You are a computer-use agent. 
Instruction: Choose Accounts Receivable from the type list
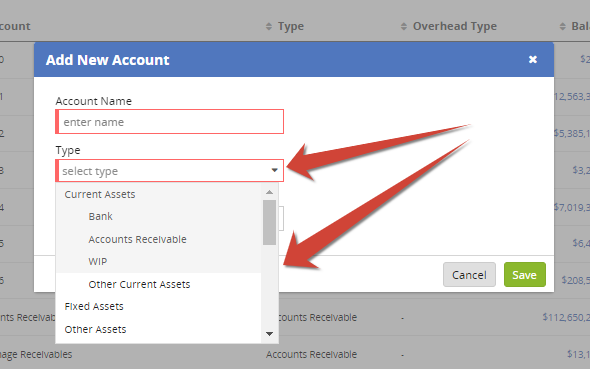point(137,239)
